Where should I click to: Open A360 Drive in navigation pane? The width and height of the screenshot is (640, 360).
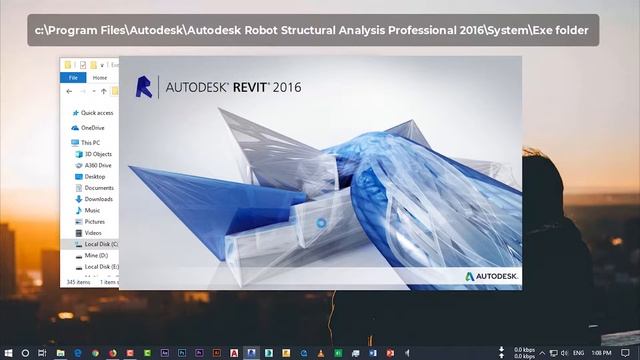(x=93, y=165)
